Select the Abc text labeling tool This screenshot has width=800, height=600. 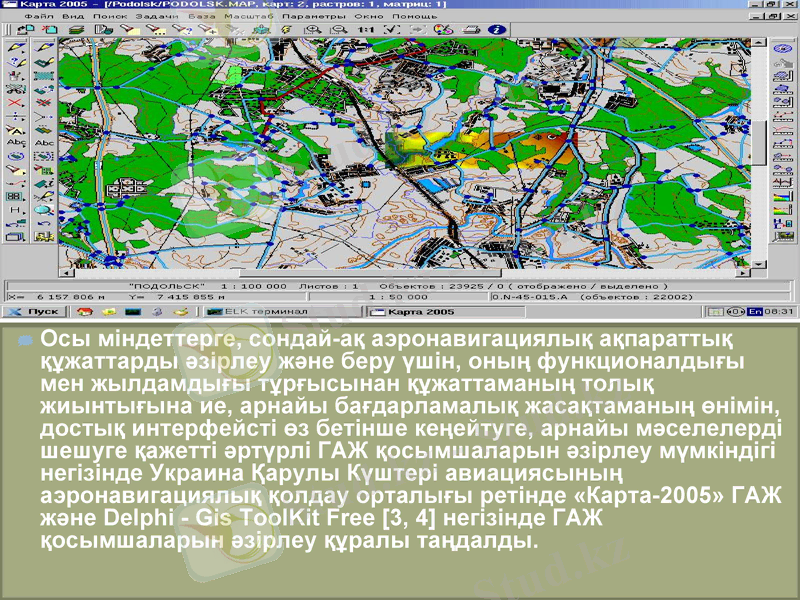13,143
